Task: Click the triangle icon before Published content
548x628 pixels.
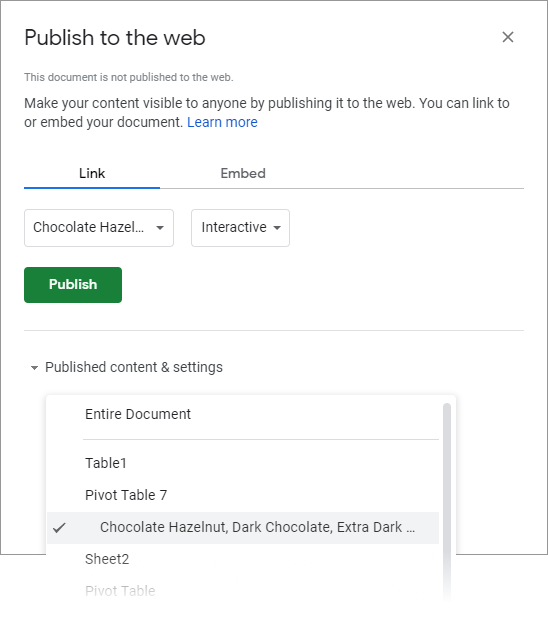Action: pos(34,368)
